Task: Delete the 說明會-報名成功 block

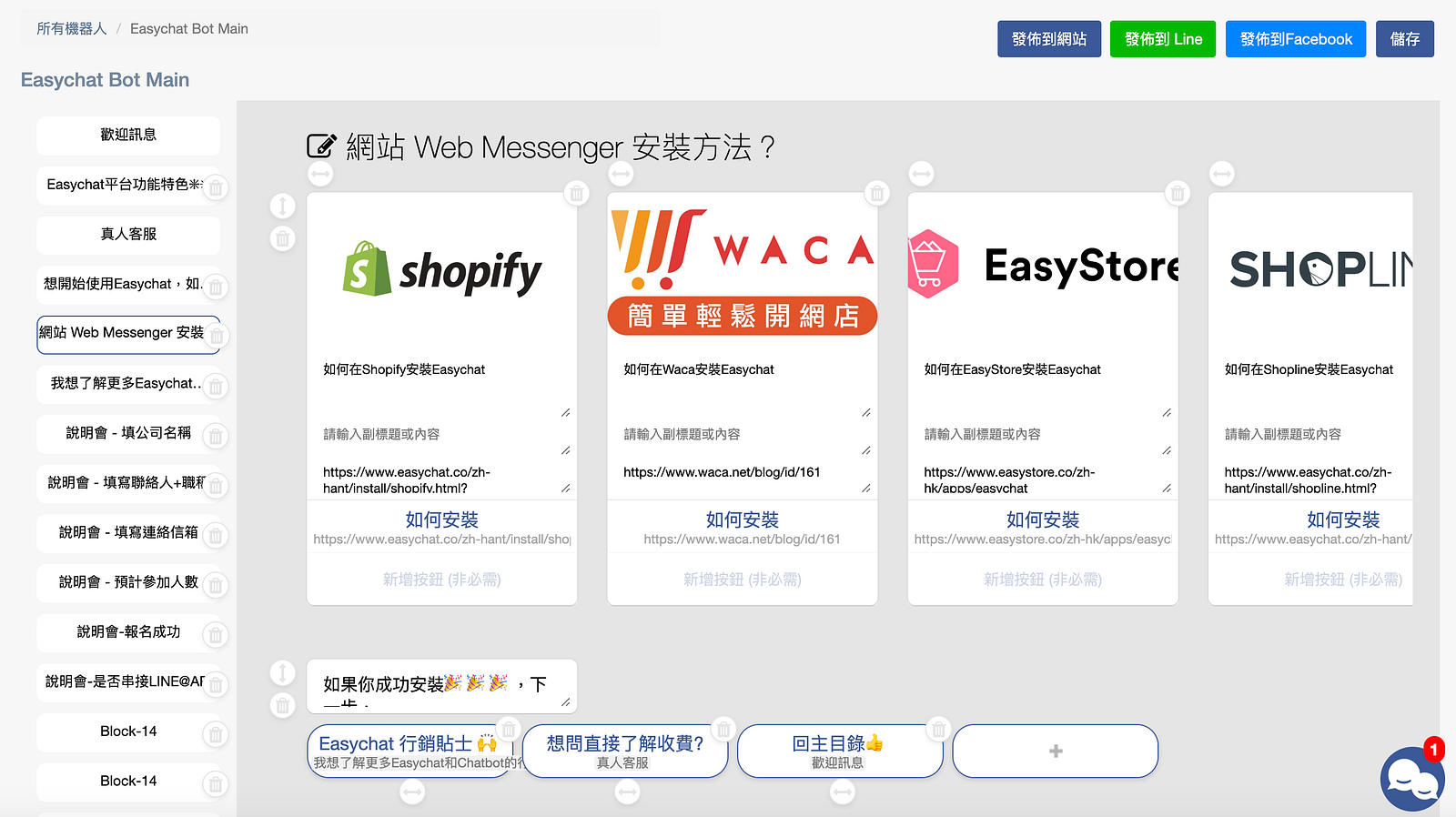Action: pyautogui.click(x=216, y=635)
